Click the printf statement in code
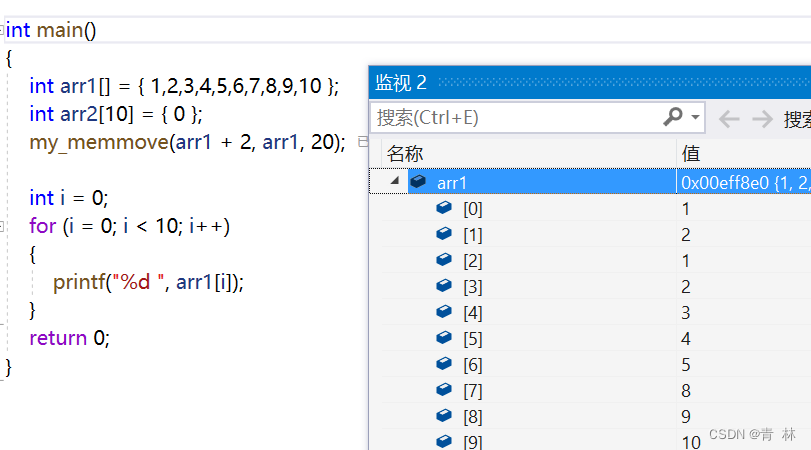The width and height of the screenshot is (811, 450). 148,282
